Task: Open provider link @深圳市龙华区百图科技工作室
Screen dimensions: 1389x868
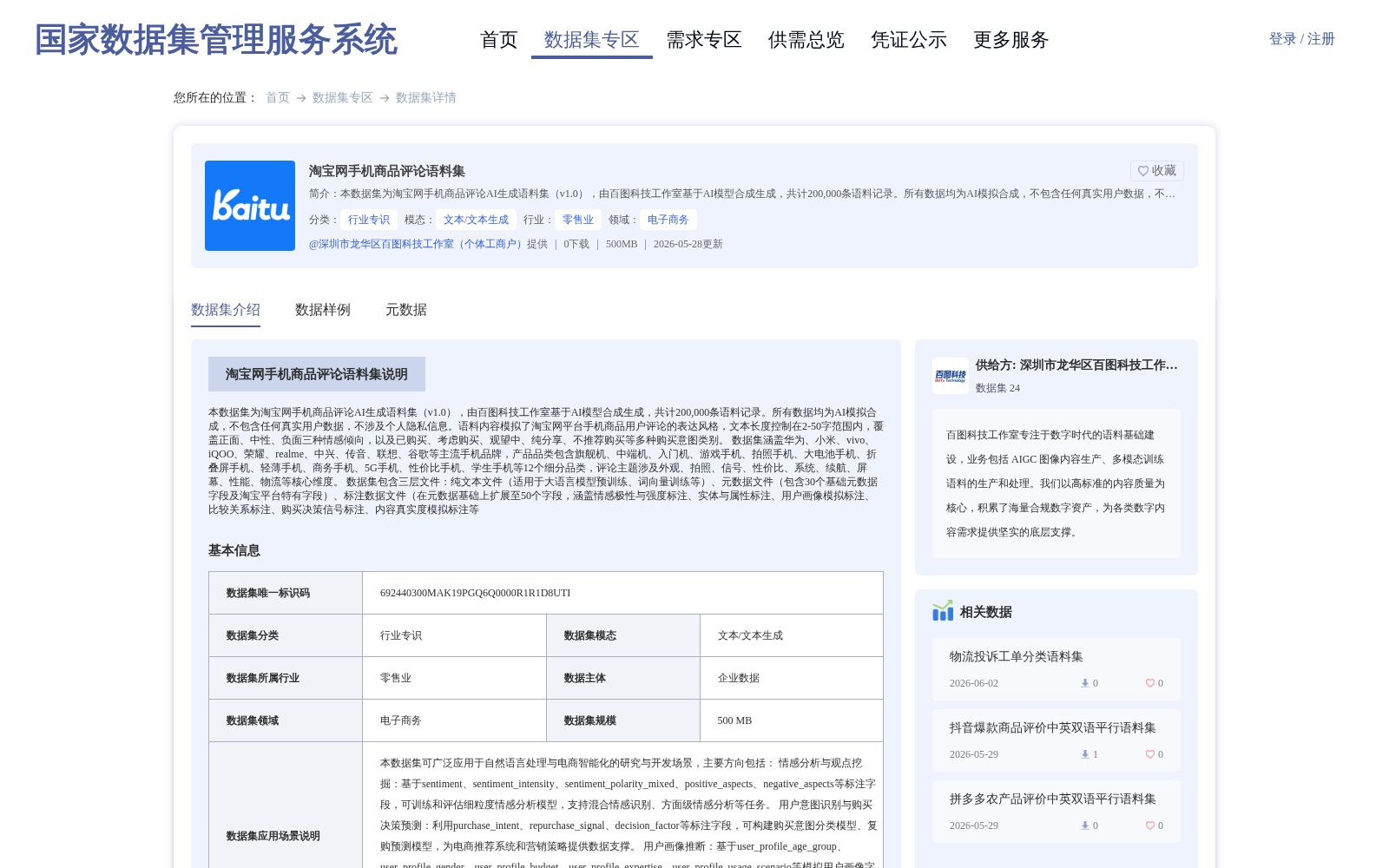Action: (418, 244)
